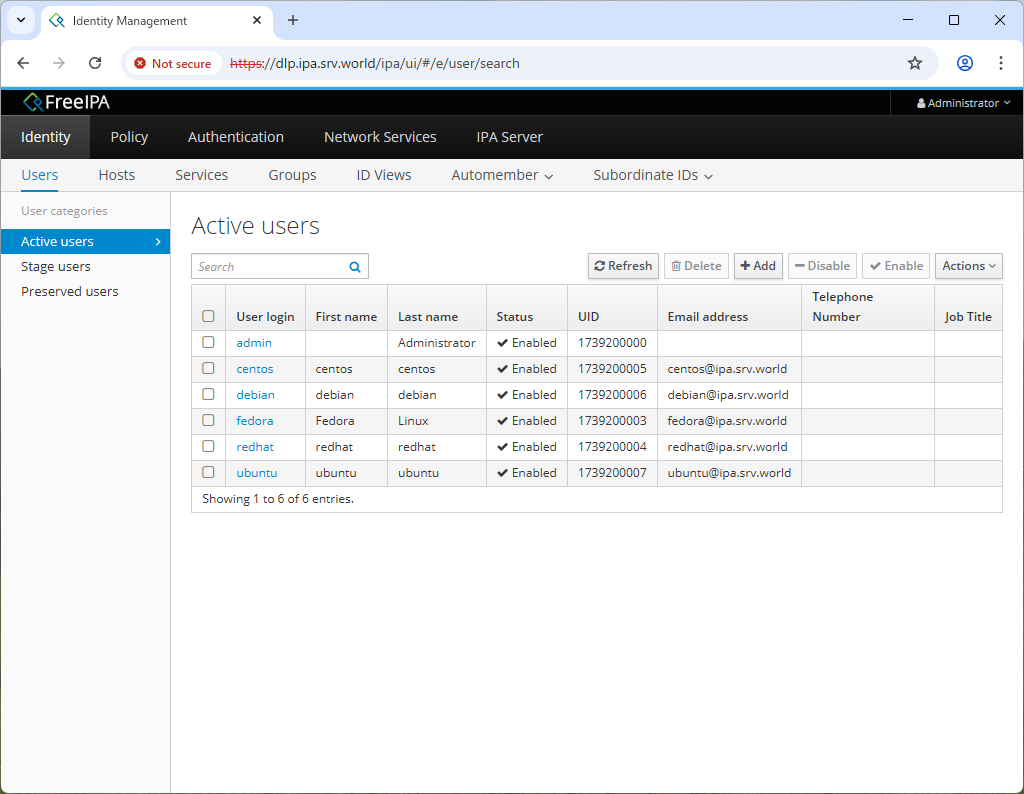Open the ubuntu user login link
The height and width of the screenshot is (794, 1024).
pos(257,473)
